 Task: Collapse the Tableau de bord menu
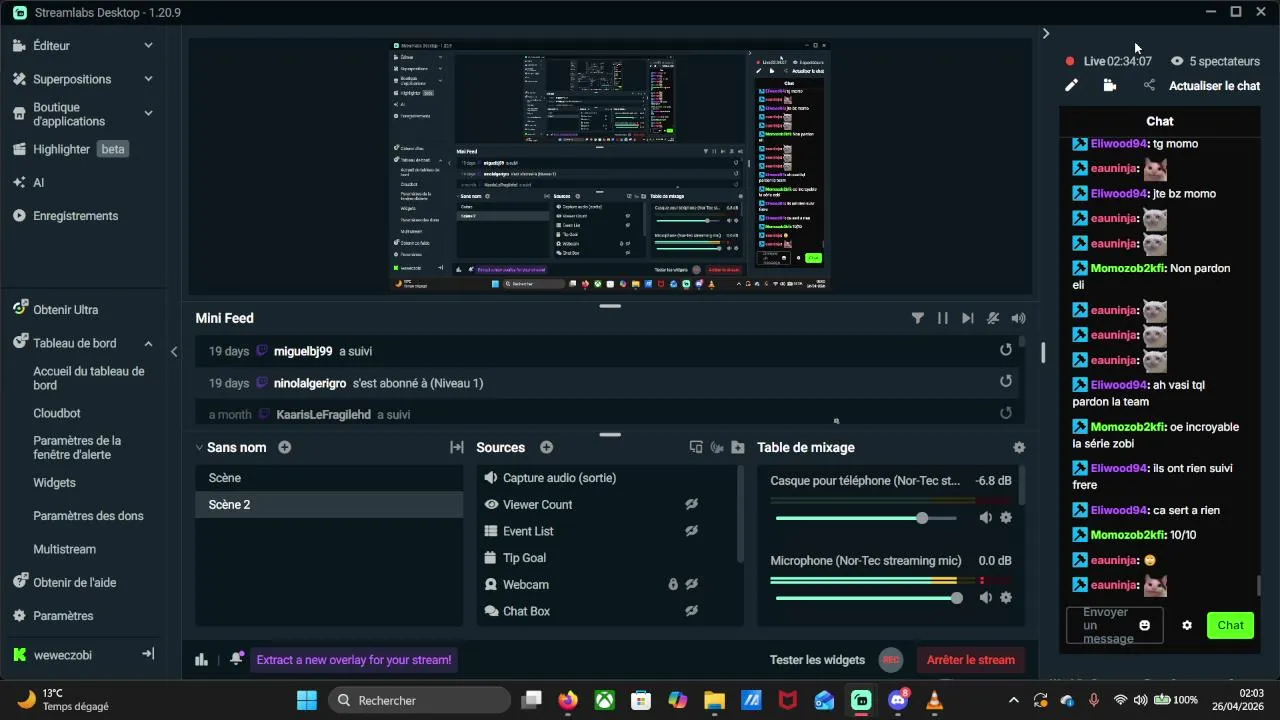[x=148, y=343]
